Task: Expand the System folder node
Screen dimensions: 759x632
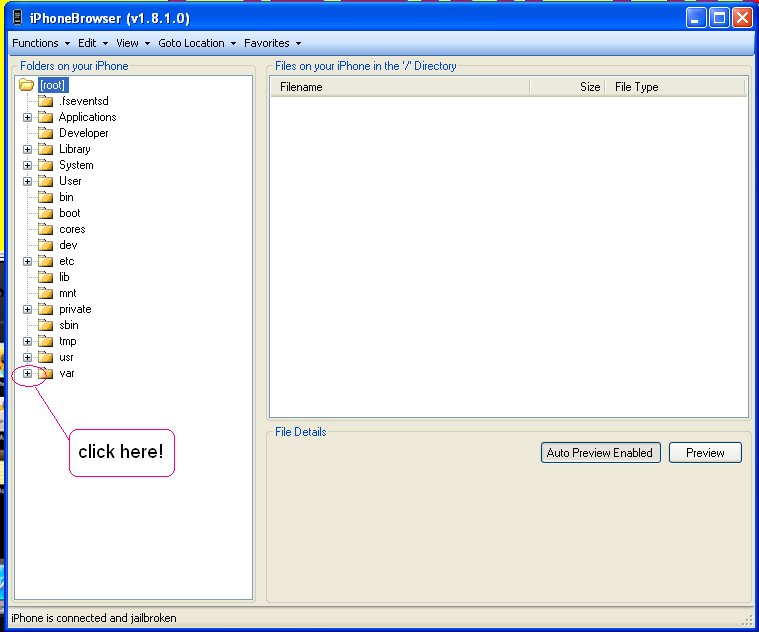Action: coord(28,165)
